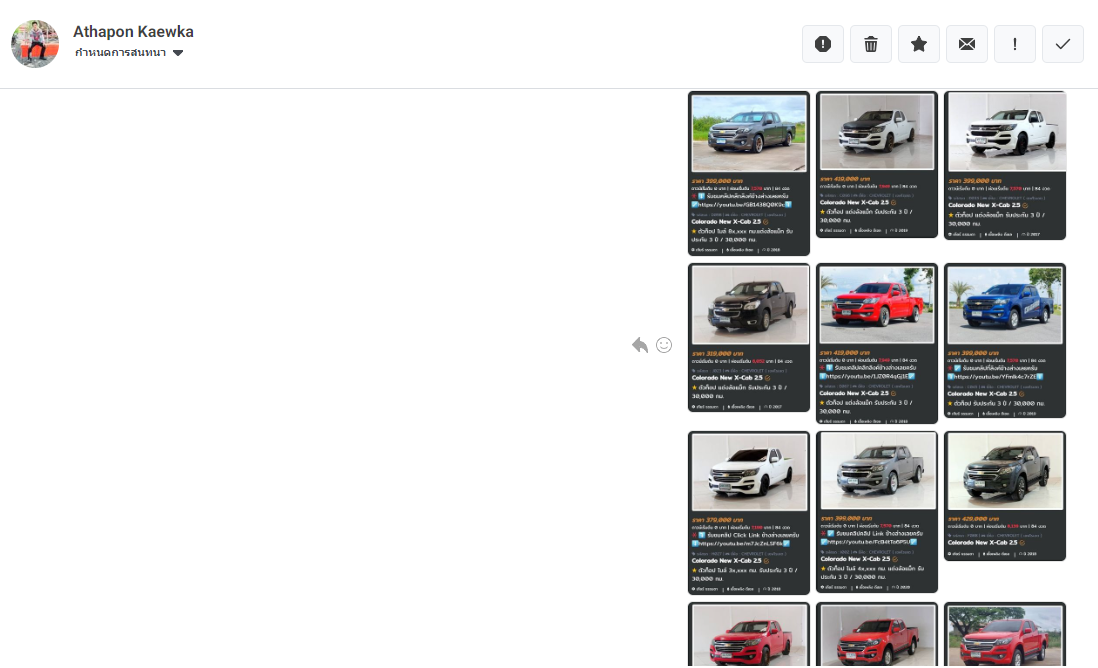Screen dimensions: 1098x668
Task: Mark the conversation done with the checkmark icon
Action: pyautogui.click(x=1062, y=44)
